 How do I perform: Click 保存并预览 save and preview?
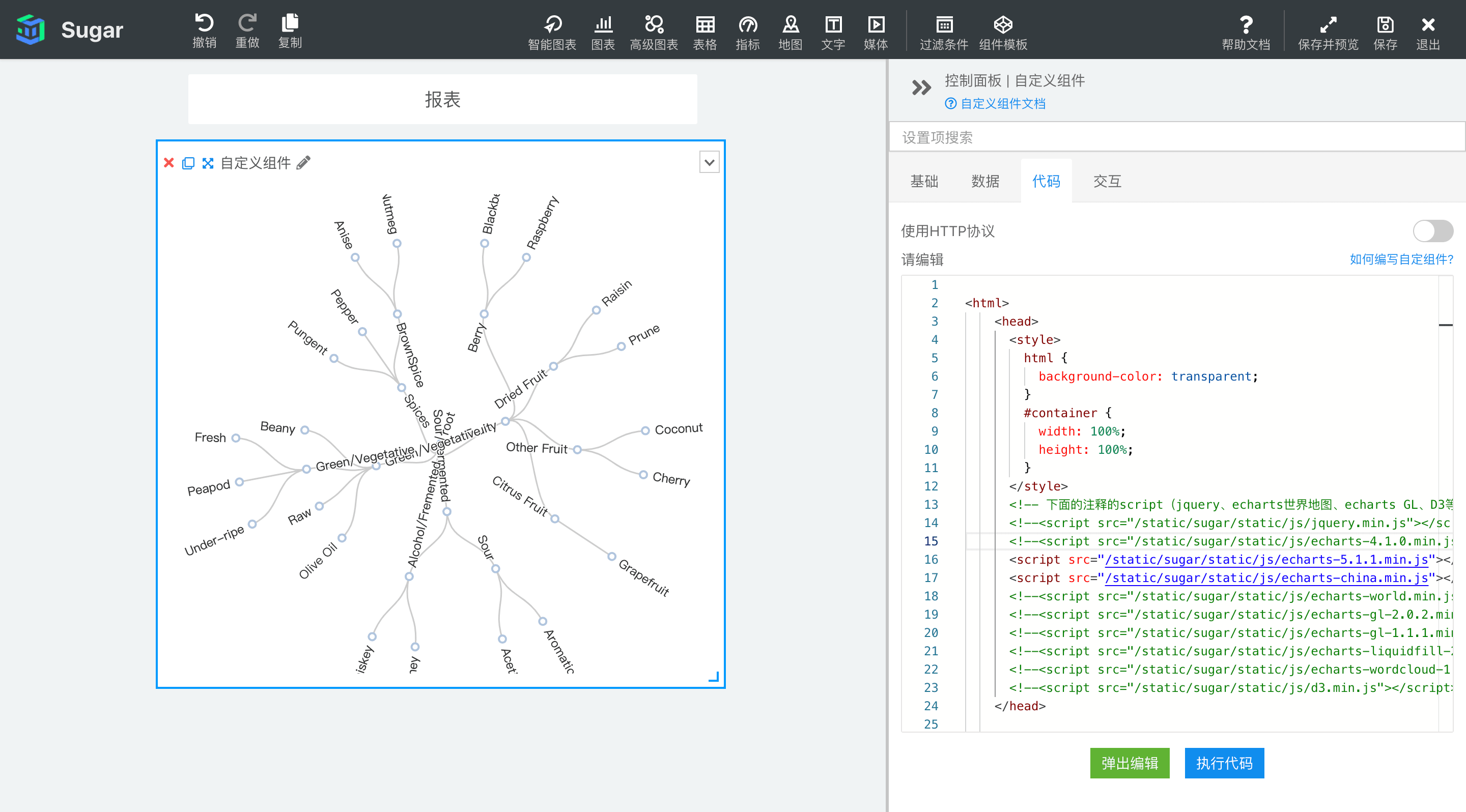(x=1328, y=33)
